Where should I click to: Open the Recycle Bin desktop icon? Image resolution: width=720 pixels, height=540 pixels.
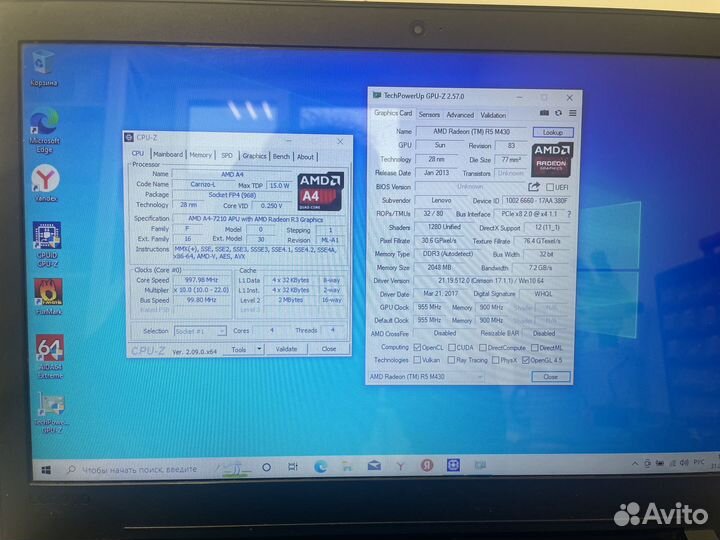coord(44,68)
